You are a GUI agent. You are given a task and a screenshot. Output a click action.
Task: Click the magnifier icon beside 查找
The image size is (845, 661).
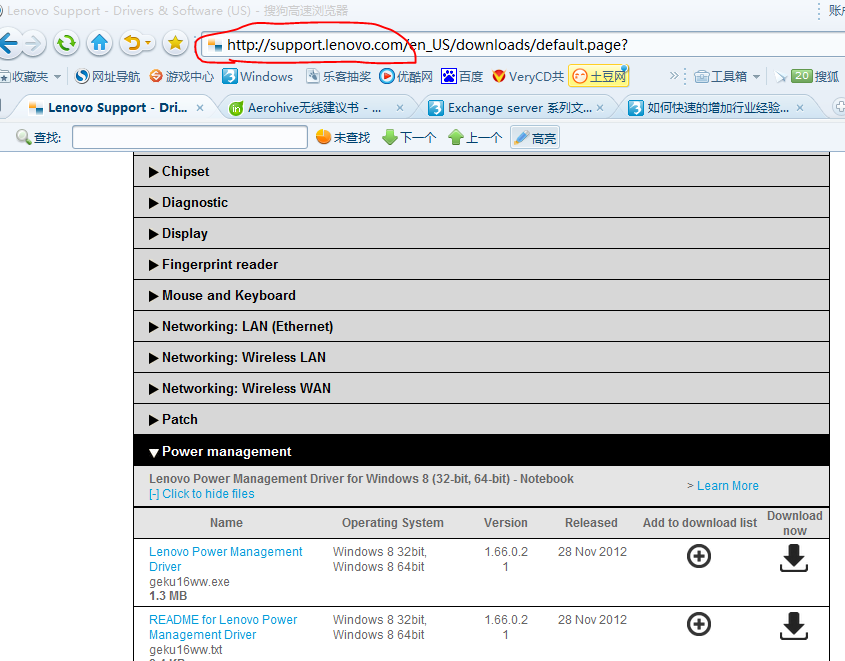click(x=23, y=137)
